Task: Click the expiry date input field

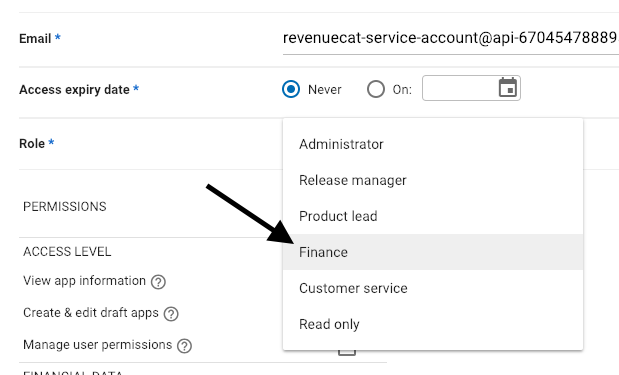Action: 471,88
